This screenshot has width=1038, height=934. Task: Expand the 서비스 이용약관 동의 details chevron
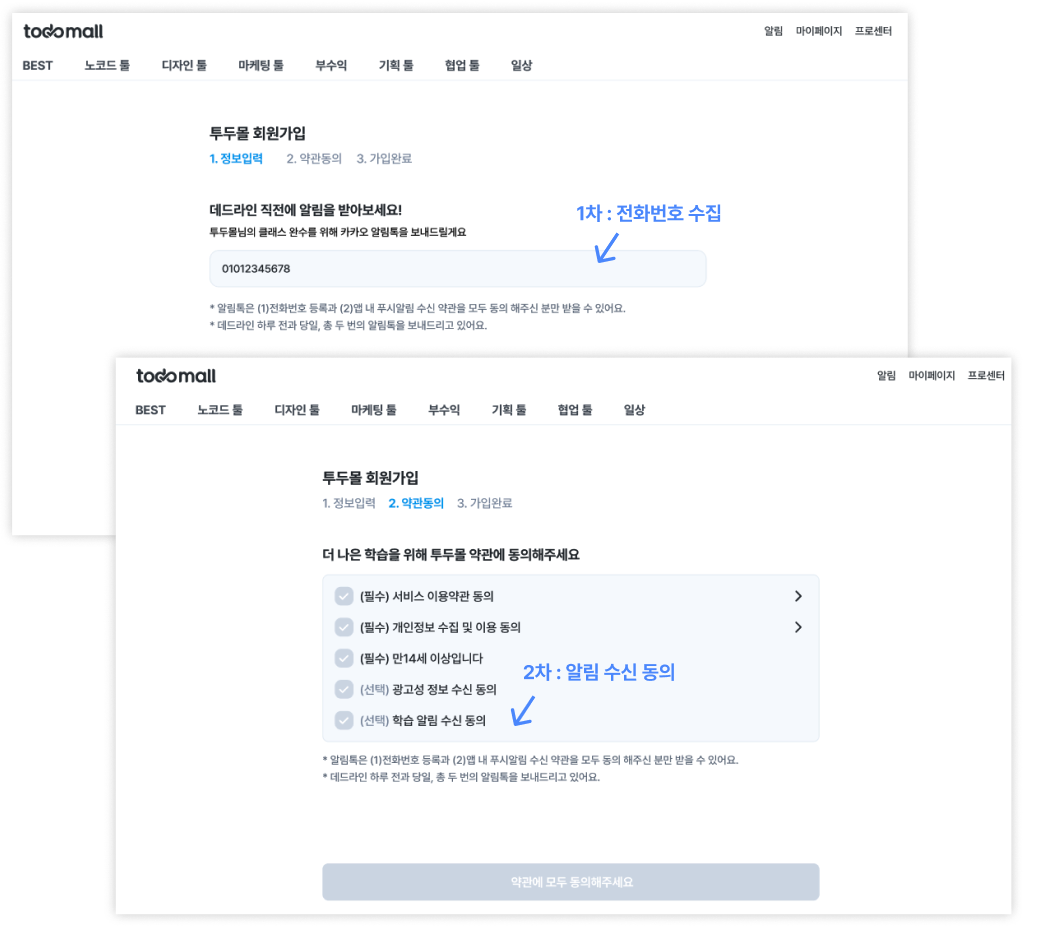click(x=798, y=596)
